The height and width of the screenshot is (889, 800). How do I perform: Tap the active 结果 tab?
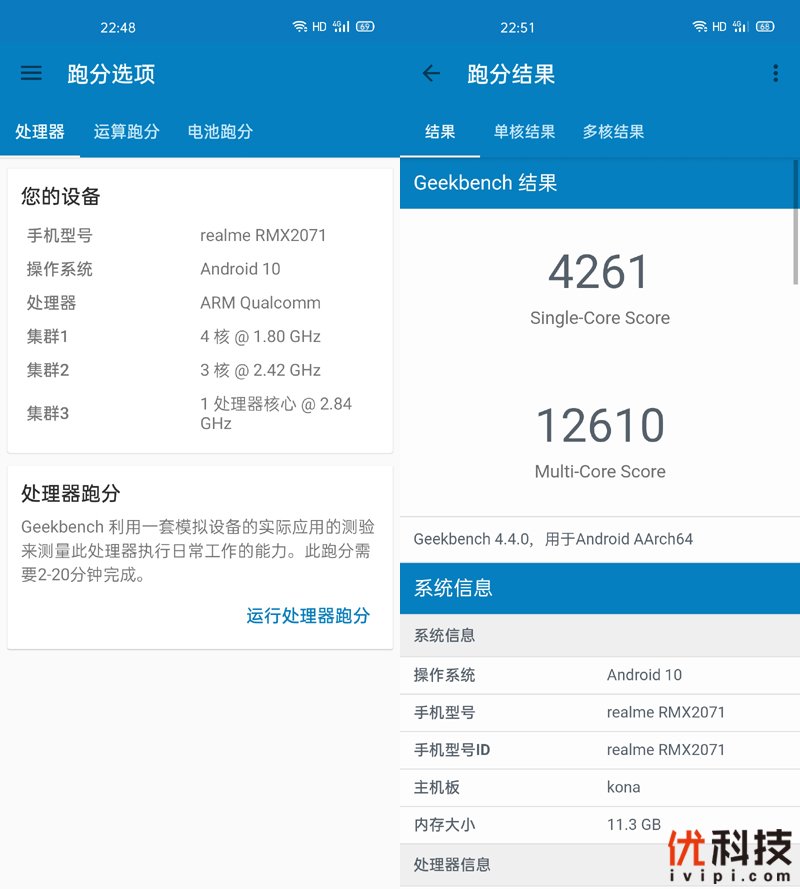(441, 131)
